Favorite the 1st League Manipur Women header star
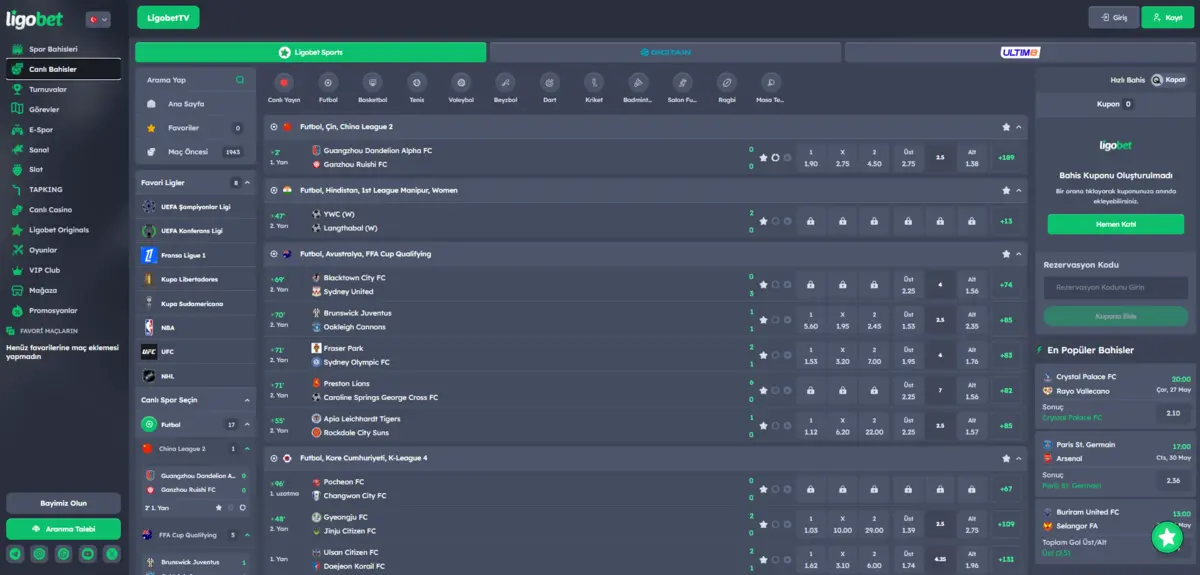 1006,190
